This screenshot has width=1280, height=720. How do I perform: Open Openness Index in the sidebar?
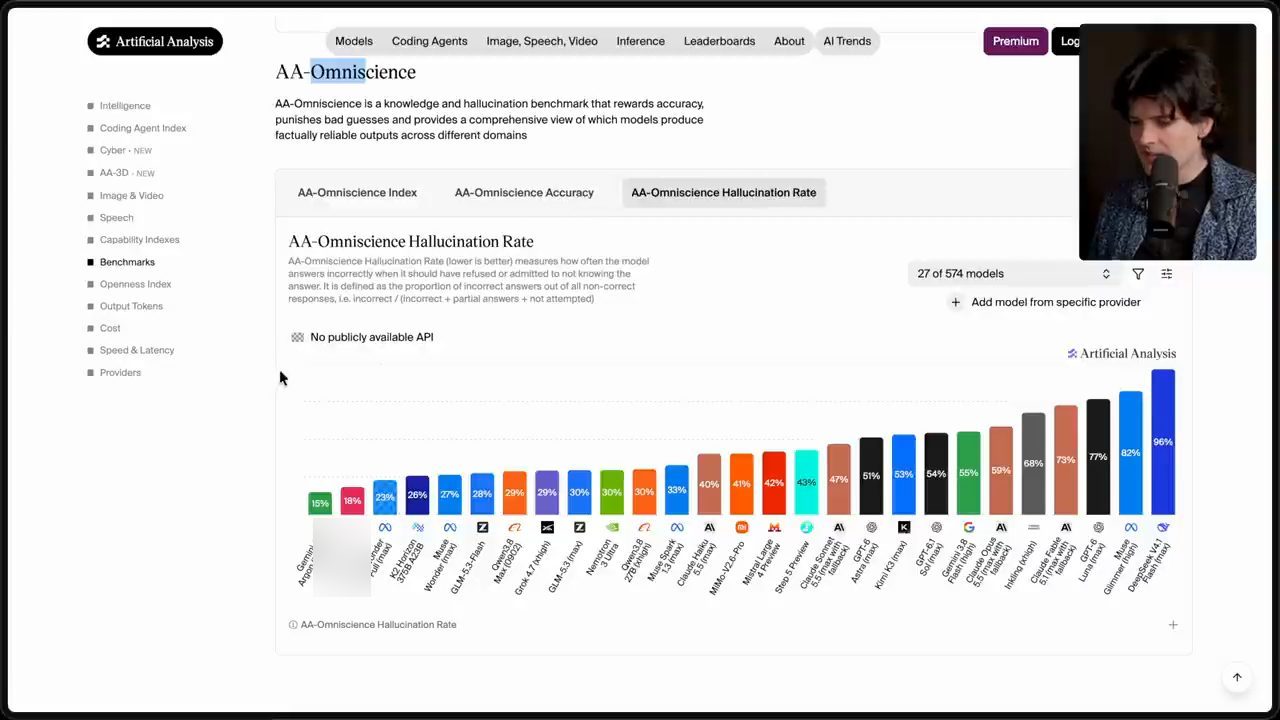tap(136, 284)
